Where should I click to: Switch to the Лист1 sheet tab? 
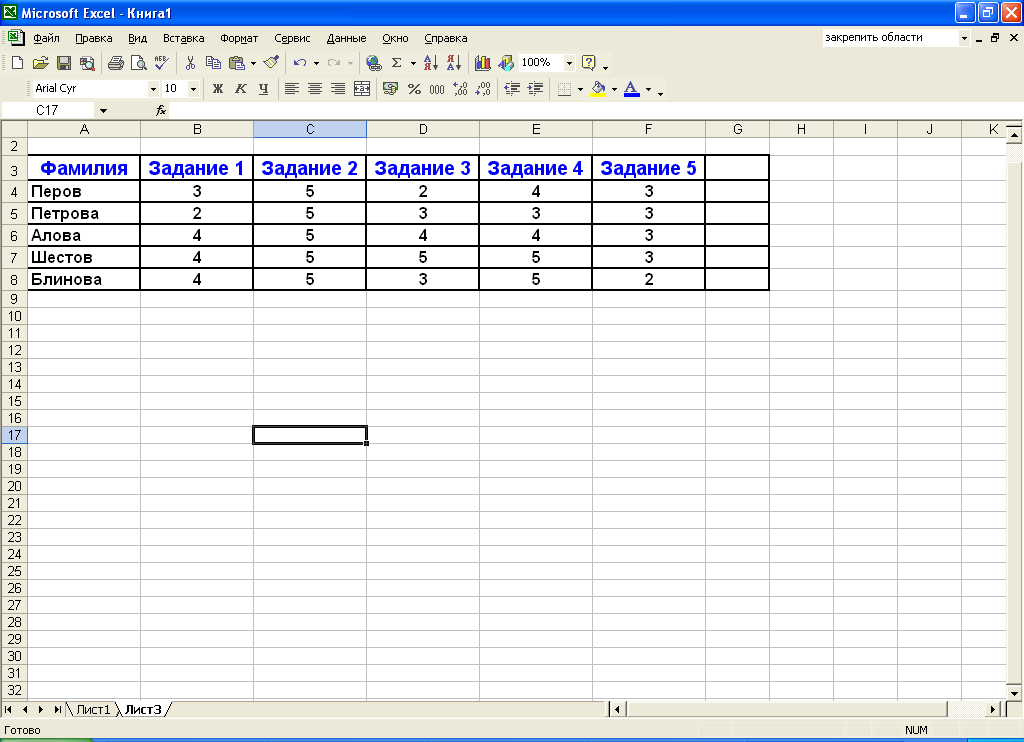point(93,709)
